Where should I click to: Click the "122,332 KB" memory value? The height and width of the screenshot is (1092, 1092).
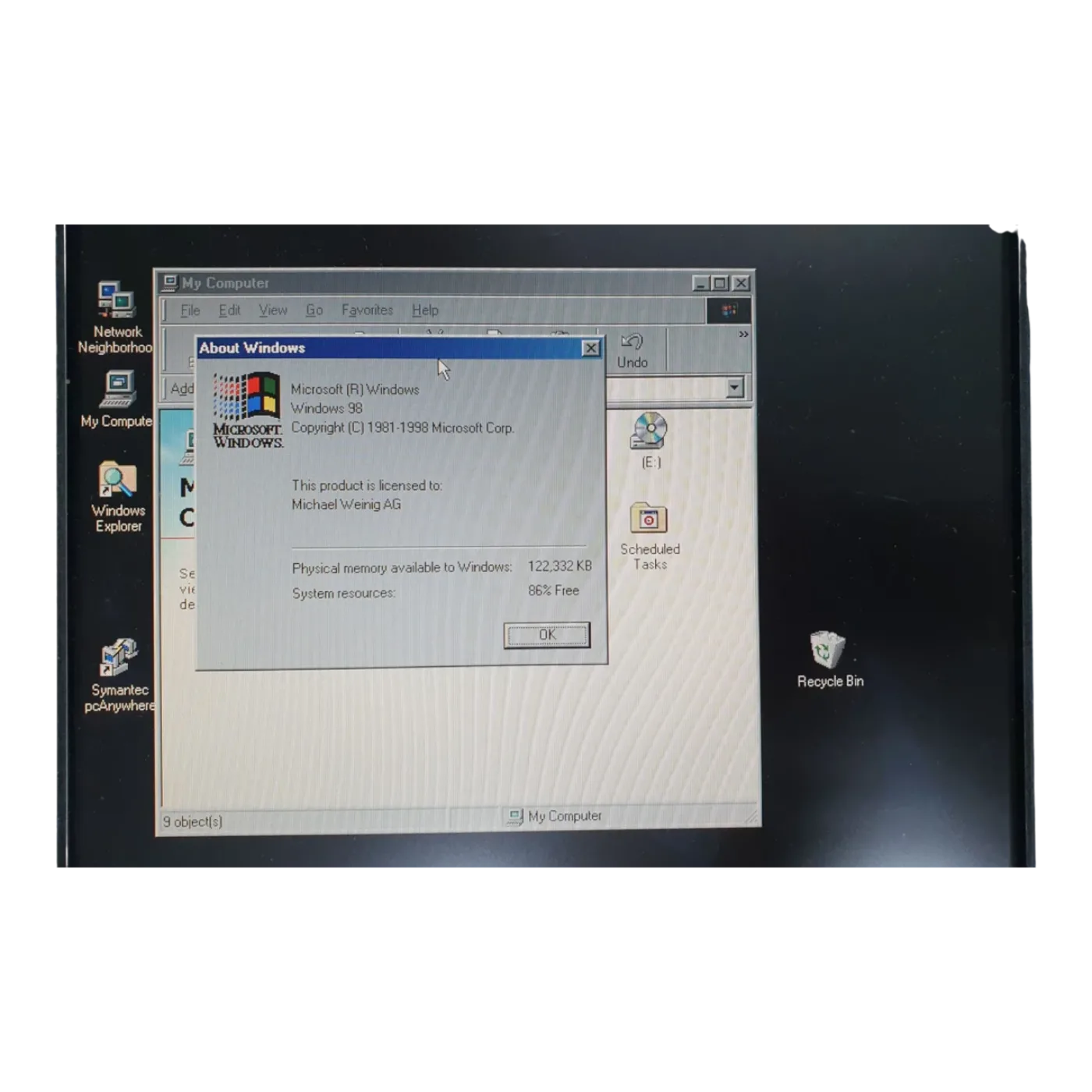[x=559, y=566]
